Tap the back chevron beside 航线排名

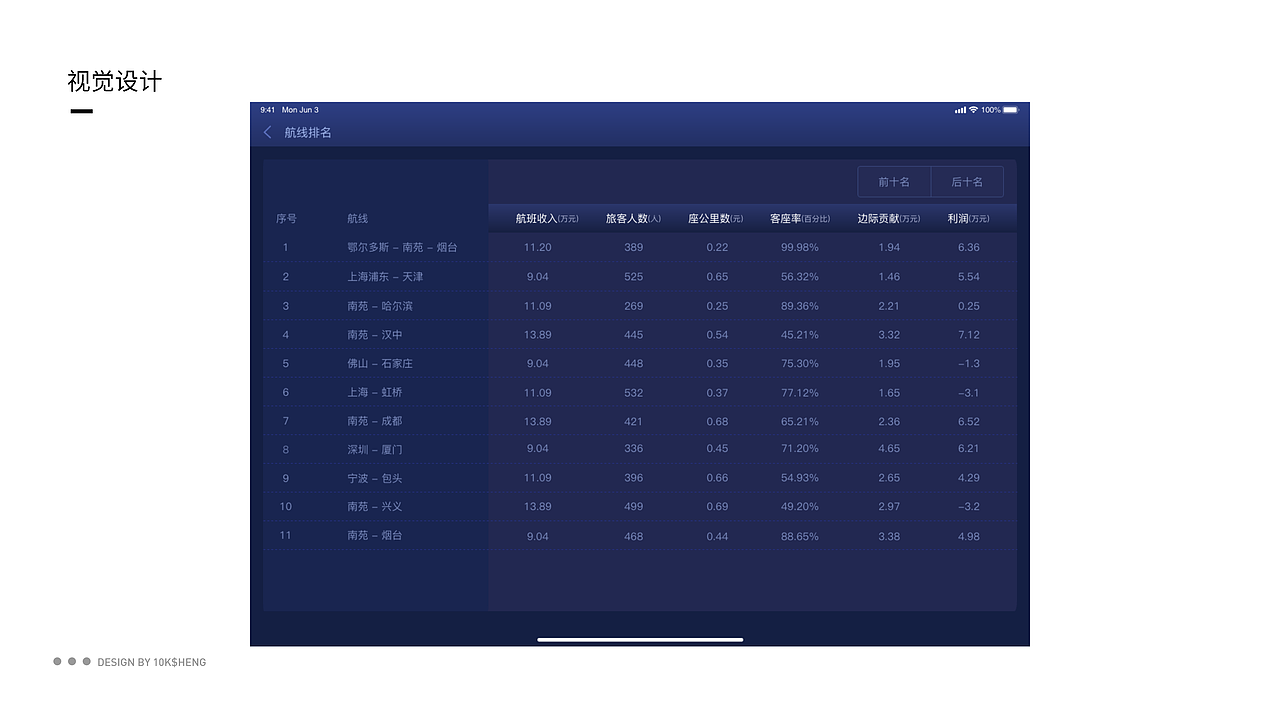coord(267,131)
